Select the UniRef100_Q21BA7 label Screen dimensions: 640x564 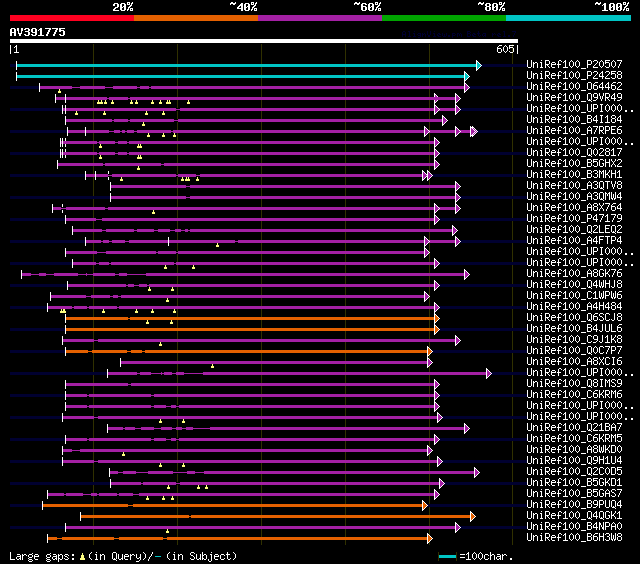[574, 428]
